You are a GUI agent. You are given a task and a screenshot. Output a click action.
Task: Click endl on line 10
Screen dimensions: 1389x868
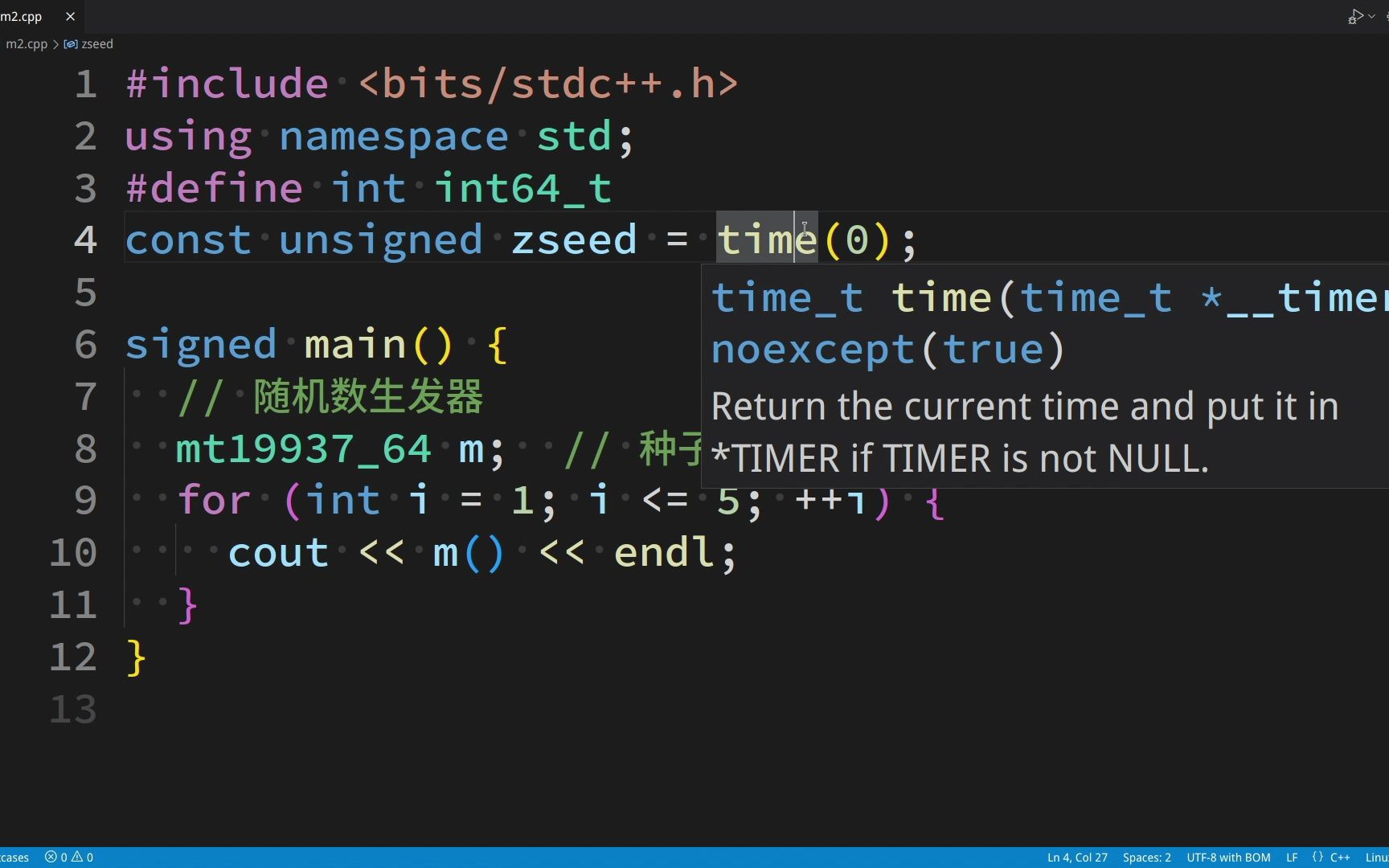tap(664, 553)
